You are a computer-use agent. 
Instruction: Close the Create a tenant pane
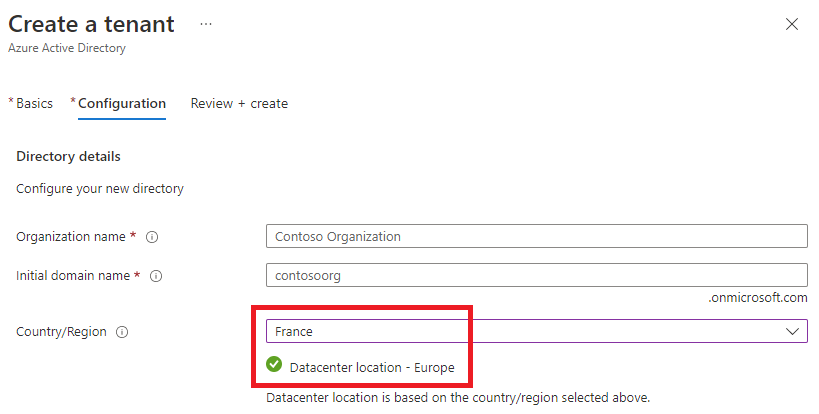pyautogui.click(x=792, y=24)
